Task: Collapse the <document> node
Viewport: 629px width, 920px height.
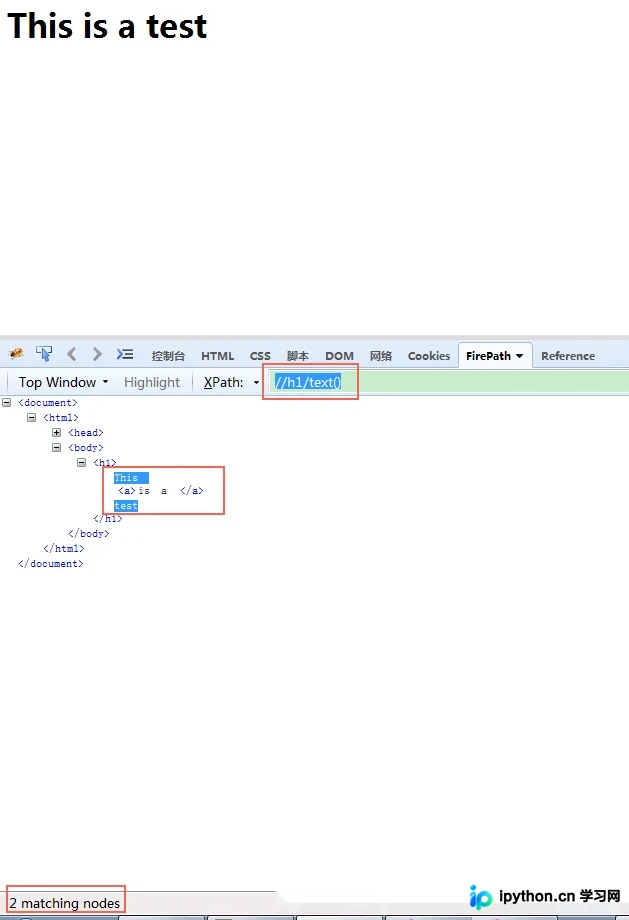Action: click(x=6, y=402)
